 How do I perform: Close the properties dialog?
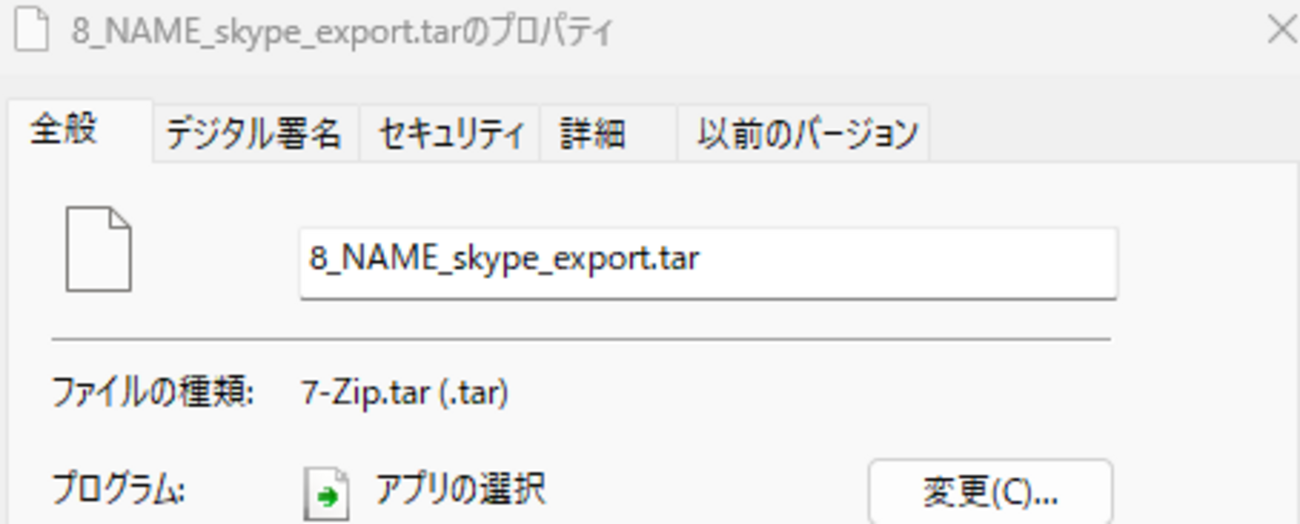1281,30
